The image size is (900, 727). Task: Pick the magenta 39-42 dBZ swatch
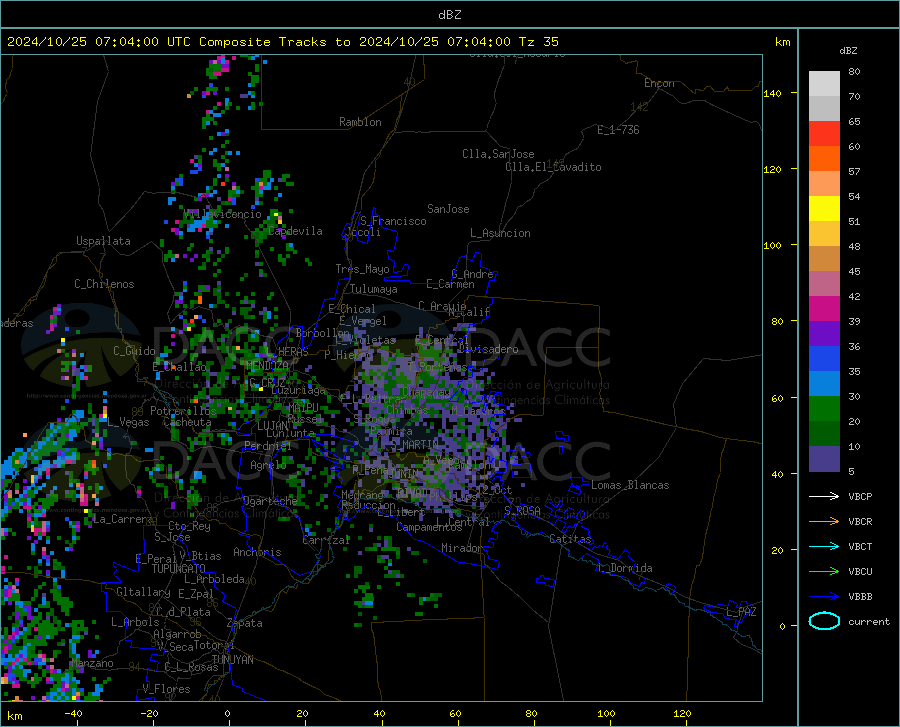tap(824, 309)
